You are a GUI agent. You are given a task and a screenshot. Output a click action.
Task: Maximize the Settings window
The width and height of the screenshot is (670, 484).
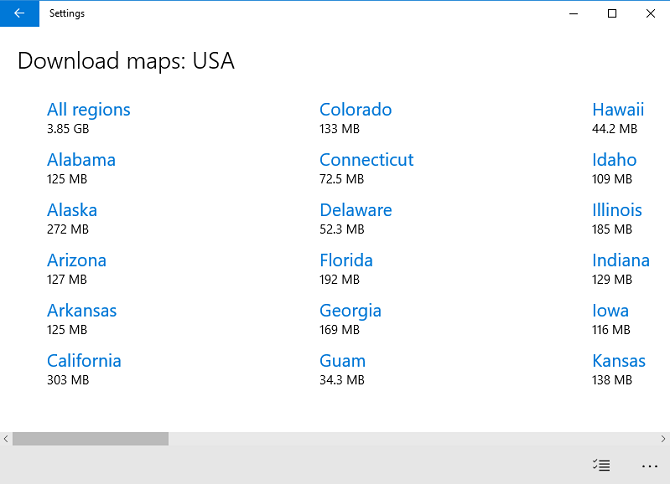pos(612,14)
